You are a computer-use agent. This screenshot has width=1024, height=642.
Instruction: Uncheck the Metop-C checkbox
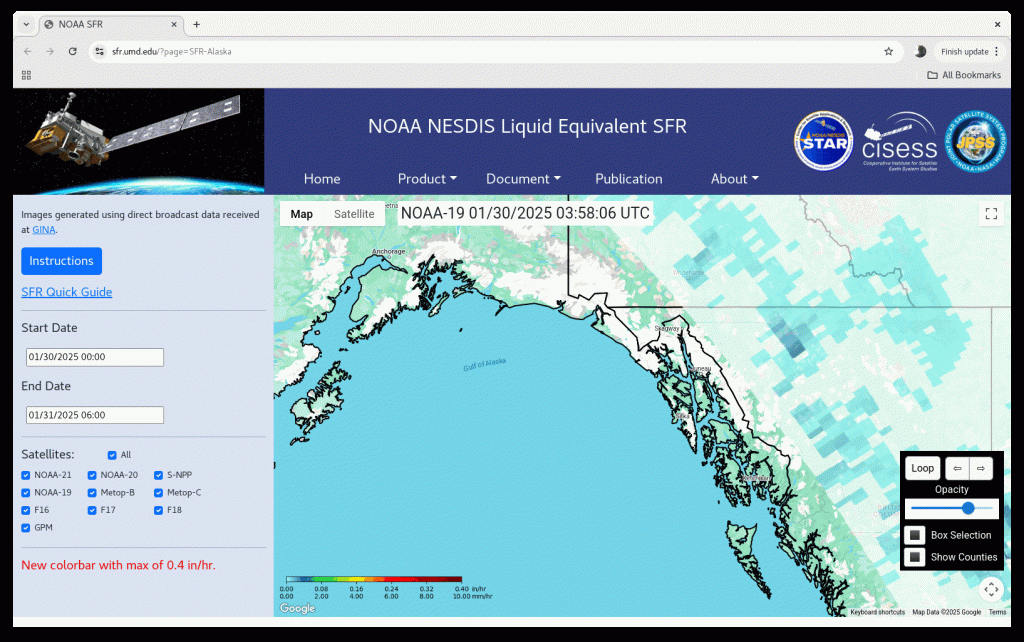coord(158,493)
